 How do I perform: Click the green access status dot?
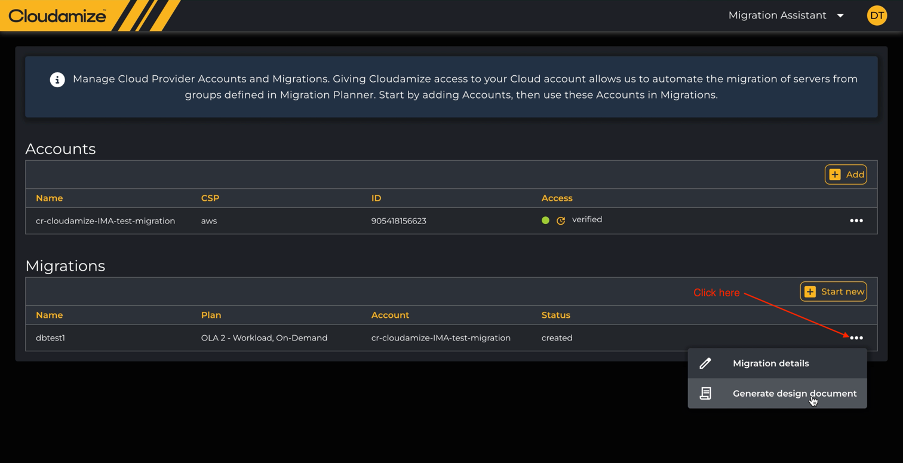(546, 220)
